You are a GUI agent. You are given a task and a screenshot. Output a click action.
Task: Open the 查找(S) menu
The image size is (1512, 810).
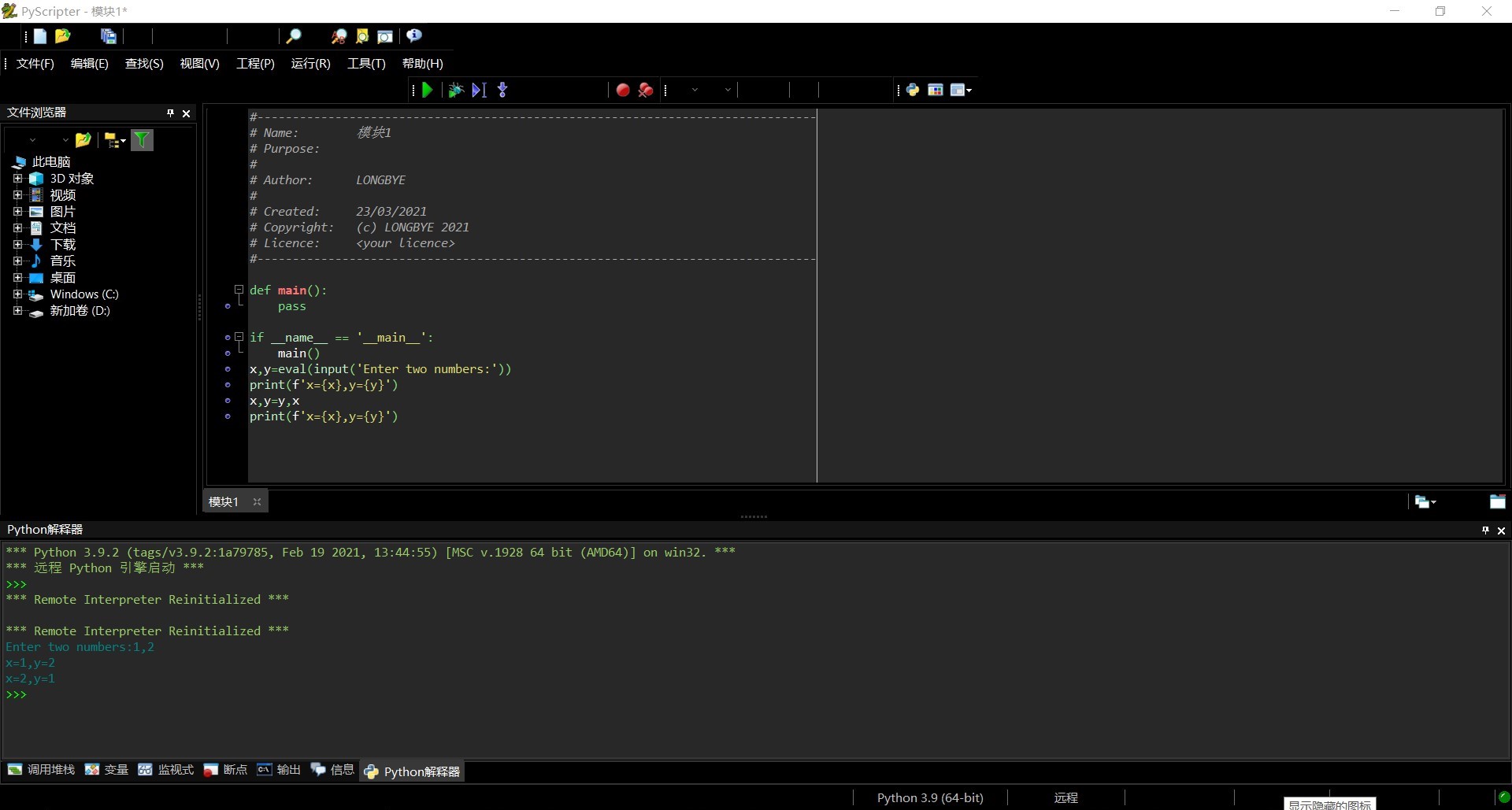(144, 64)
